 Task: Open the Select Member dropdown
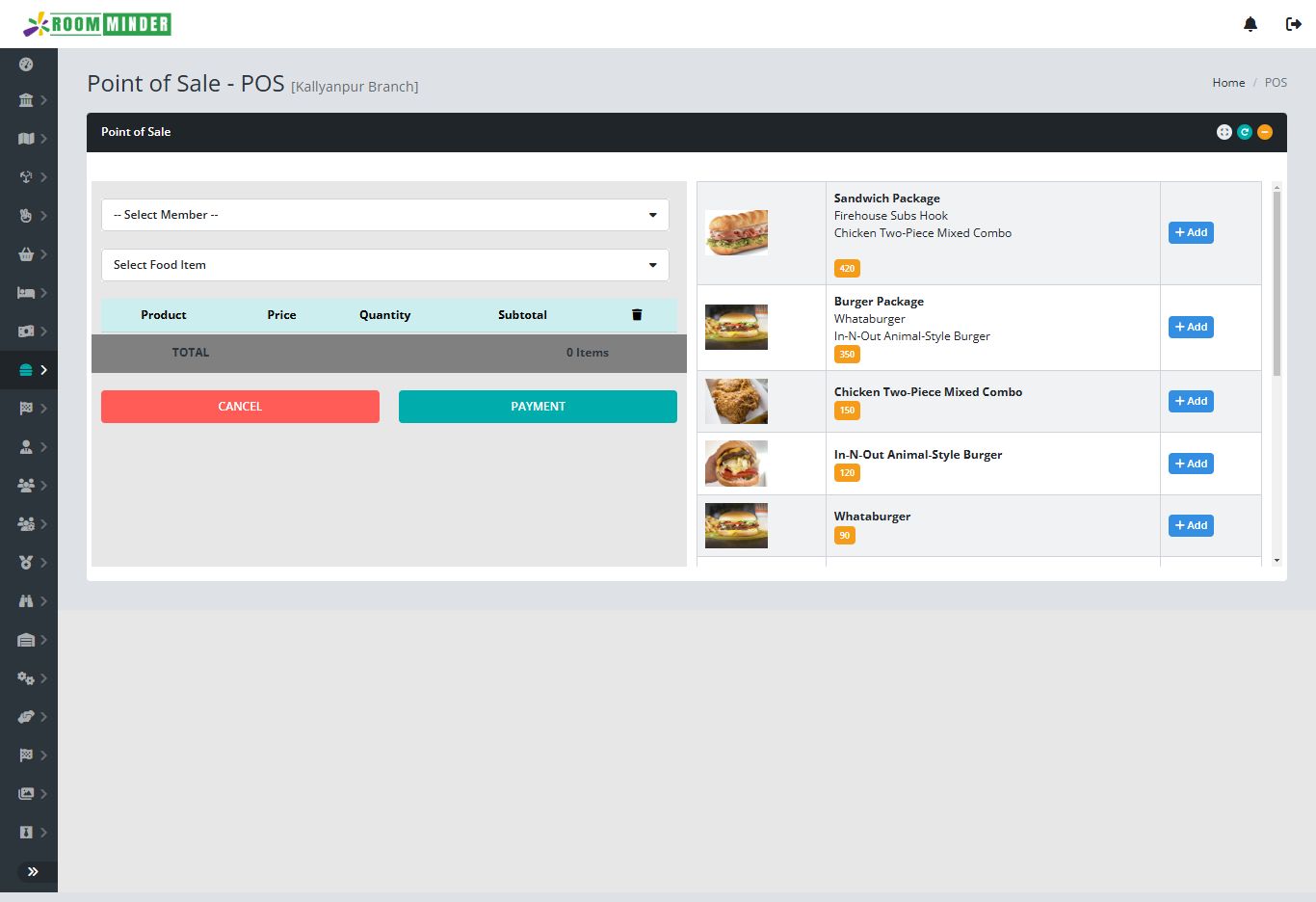(385, 215)
